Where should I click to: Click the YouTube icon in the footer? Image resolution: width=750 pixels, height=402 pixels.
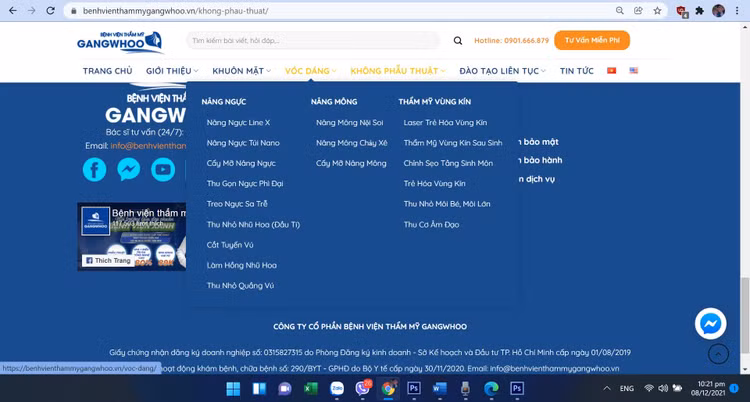162,169
